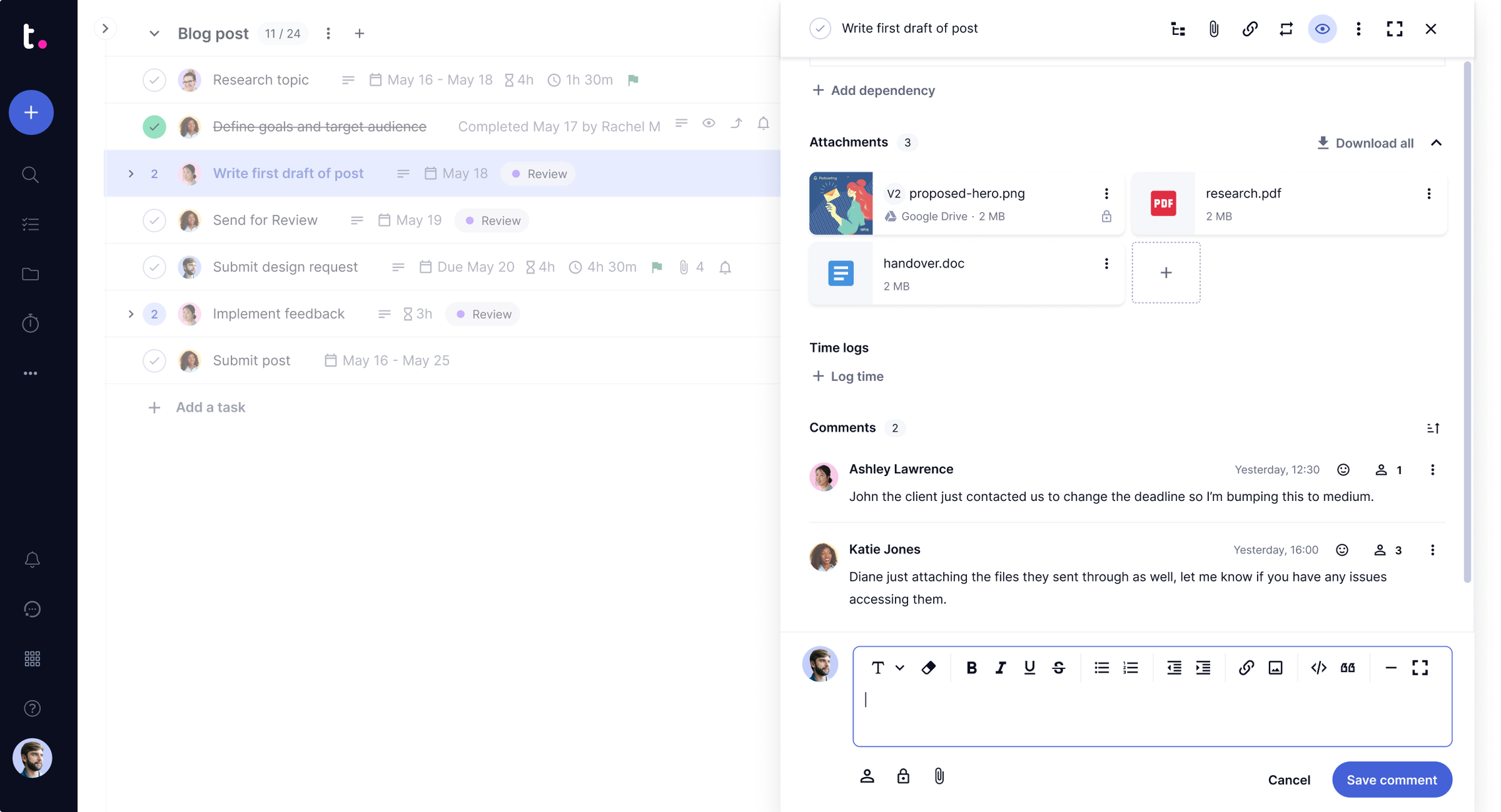Mark Research topic task complete
Viewport: 1501px width, 812px height.
click(x=154, y=80)
